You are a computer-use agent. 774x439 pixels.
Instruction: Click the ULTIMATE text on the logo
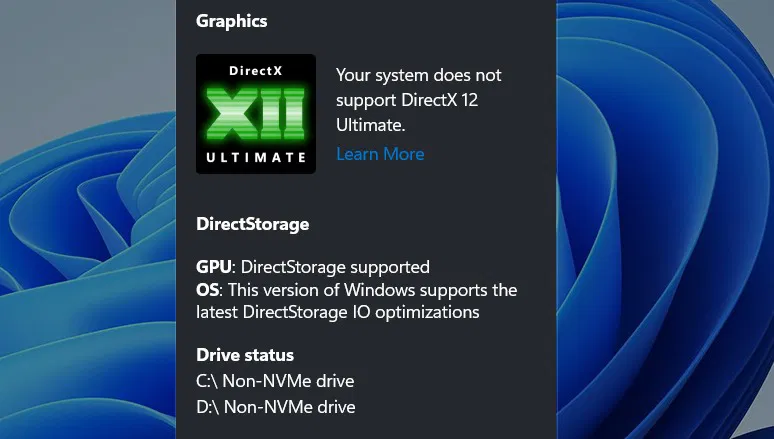coord(256,157)
